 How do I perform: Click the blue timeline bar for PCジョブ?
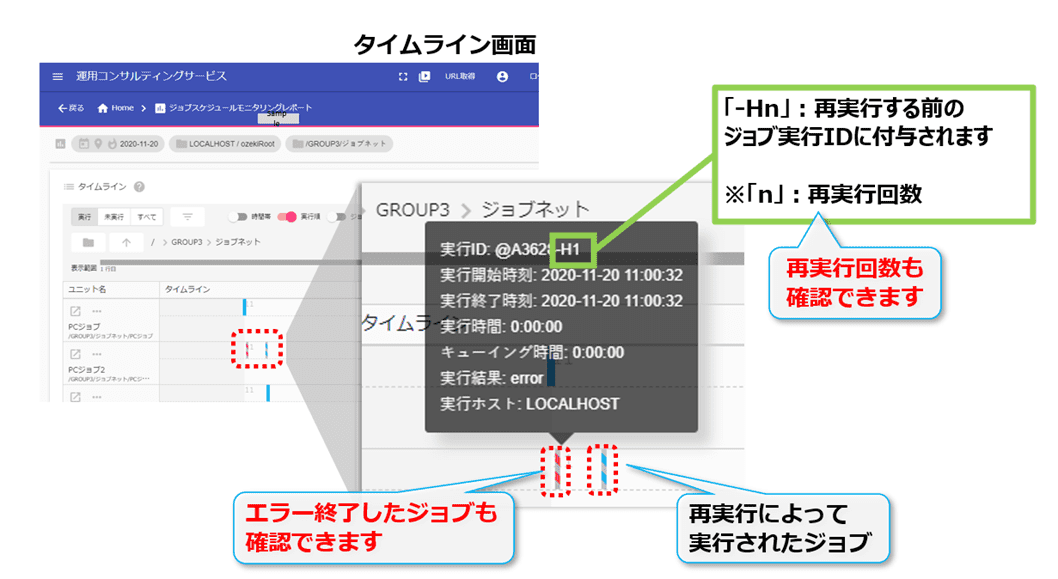pyautogui.click(x=244, y=308)
